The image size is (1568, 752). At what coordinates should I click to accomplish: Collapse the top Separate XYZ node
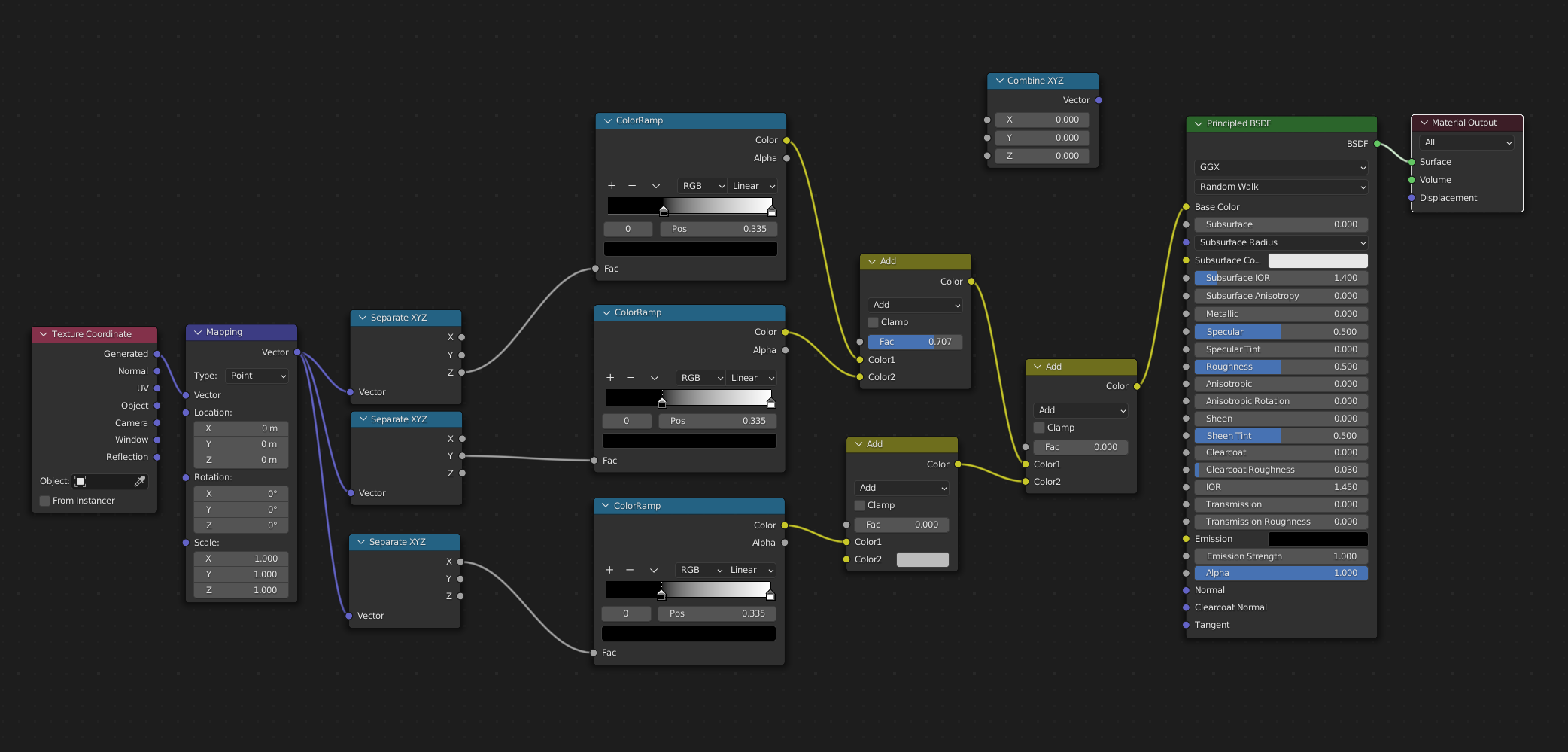click(x=363, y=318)
